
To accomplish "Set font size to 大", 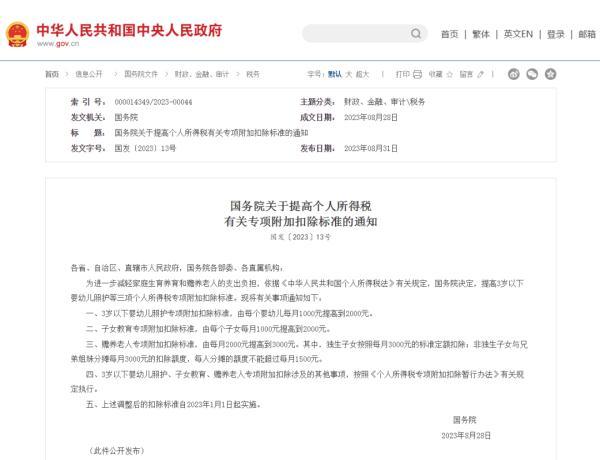I will click(x=348, y=74).
